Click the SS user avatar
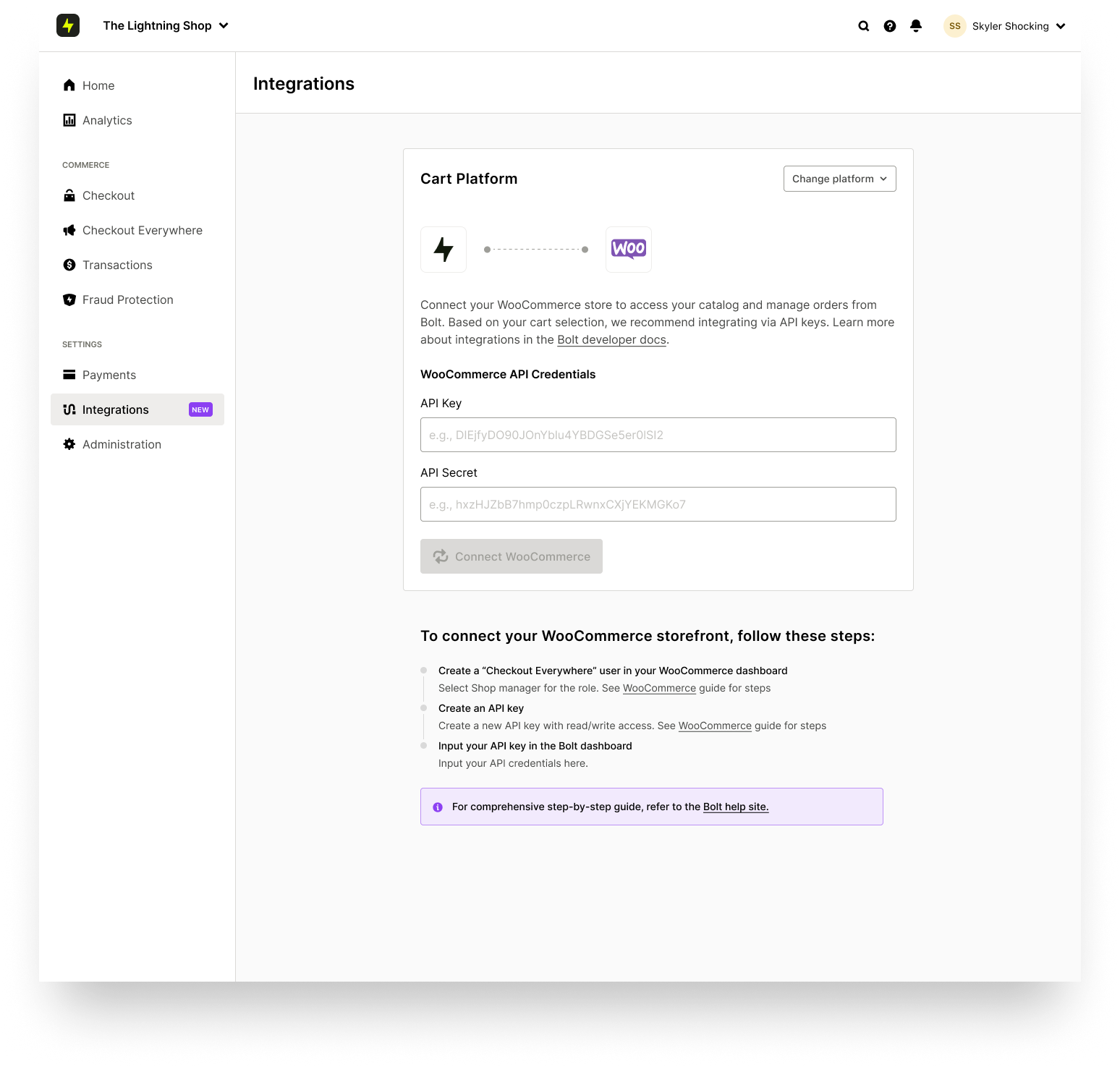 coord(955,26)
